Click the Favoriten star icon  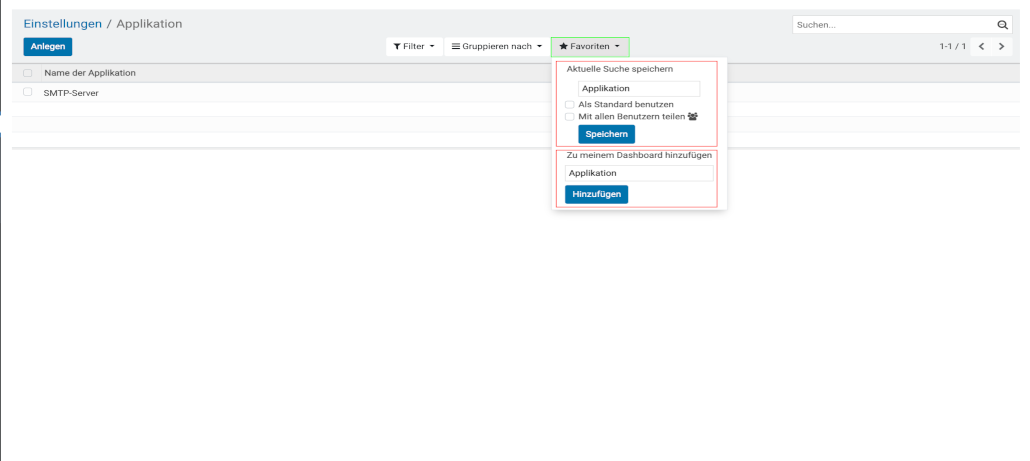click(x=563, y=47)
